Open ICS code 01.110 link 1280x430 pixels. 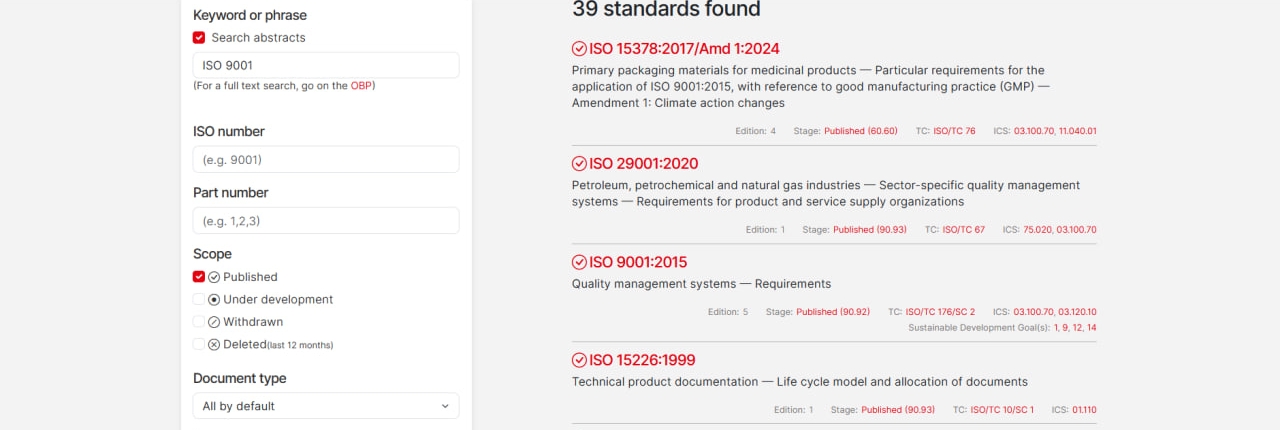click(x=1084, y=410)
